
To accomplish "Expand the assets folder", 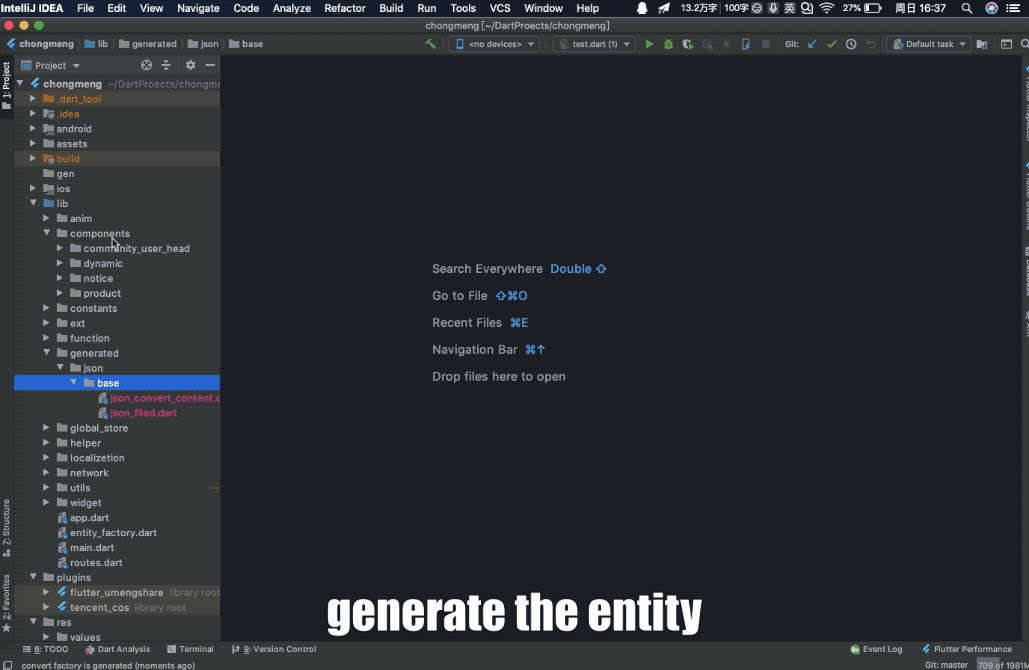I will [33, 144].
